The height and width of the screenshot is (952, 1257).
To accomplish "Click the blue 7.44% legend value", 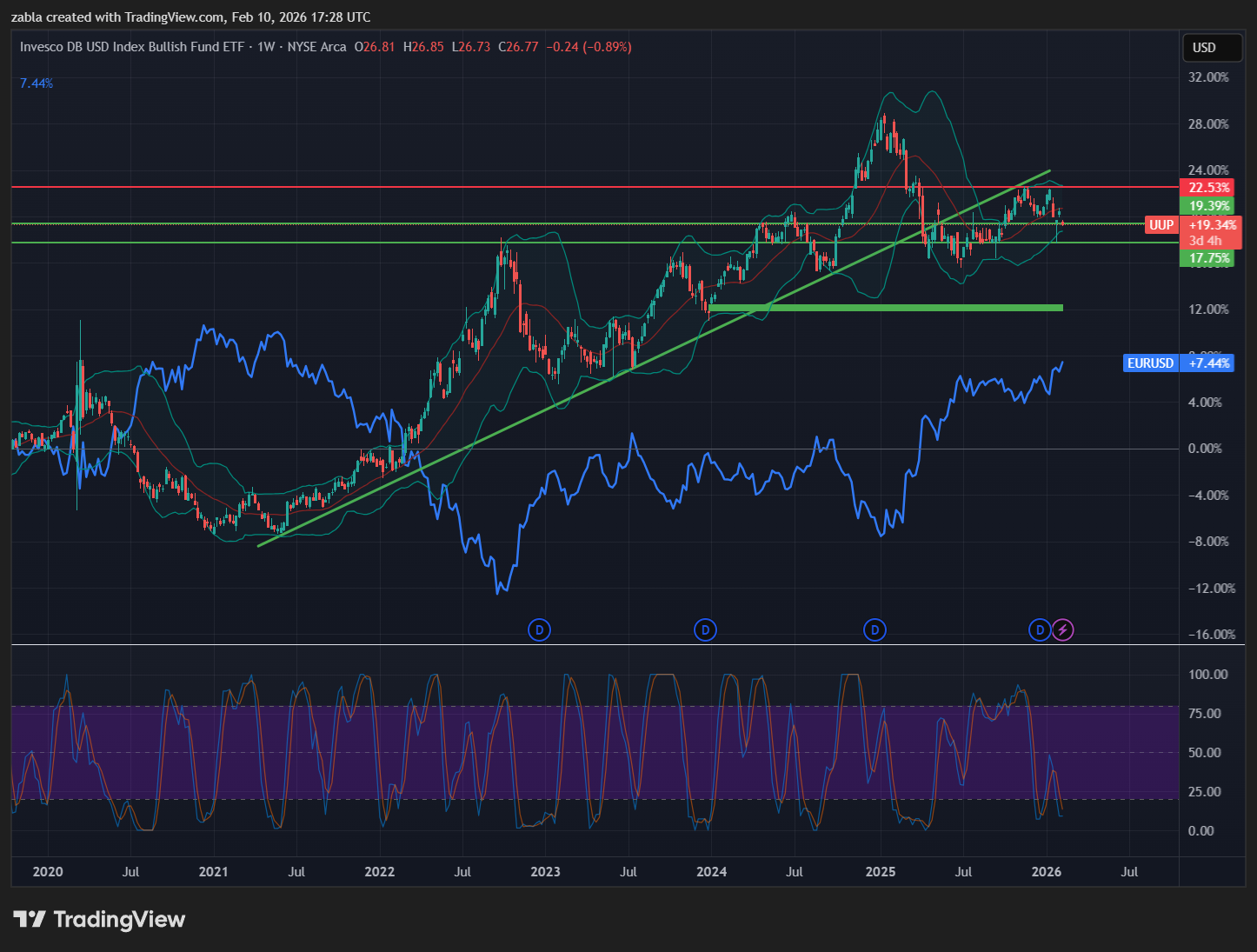I will click(x=37, y=83).
